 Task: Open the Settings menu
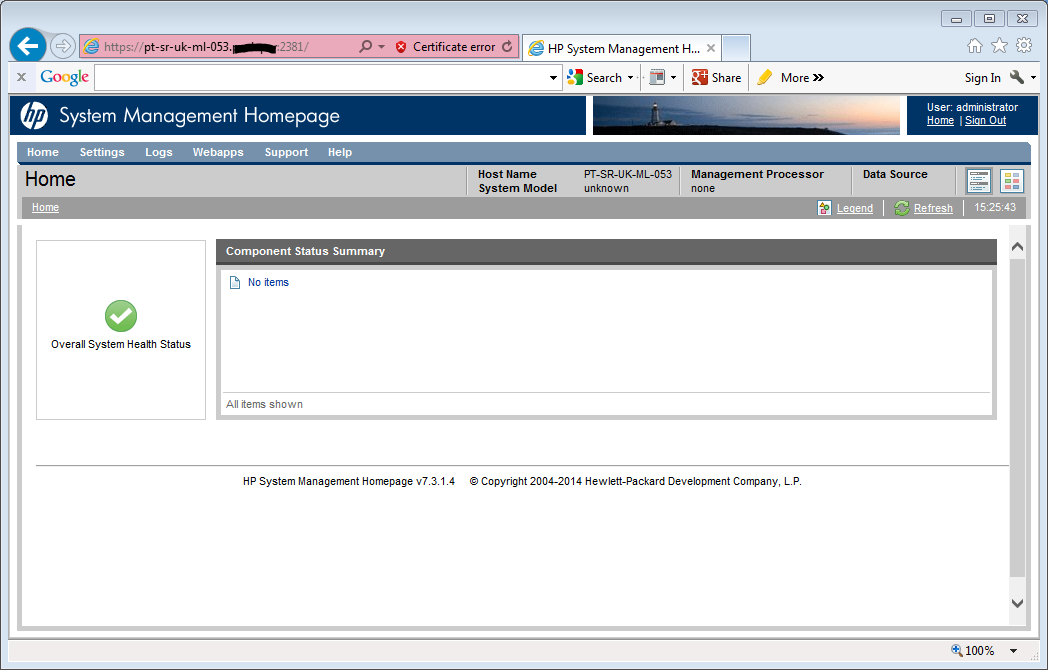[102, 152]
